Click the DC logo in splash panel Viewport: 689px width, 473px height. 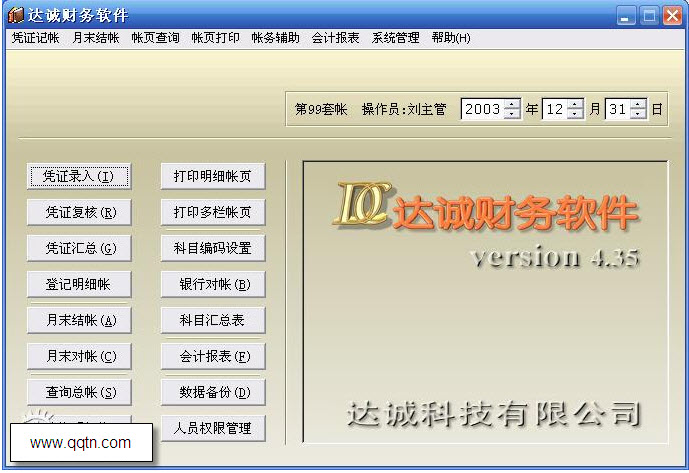click(x=363, y=204)
